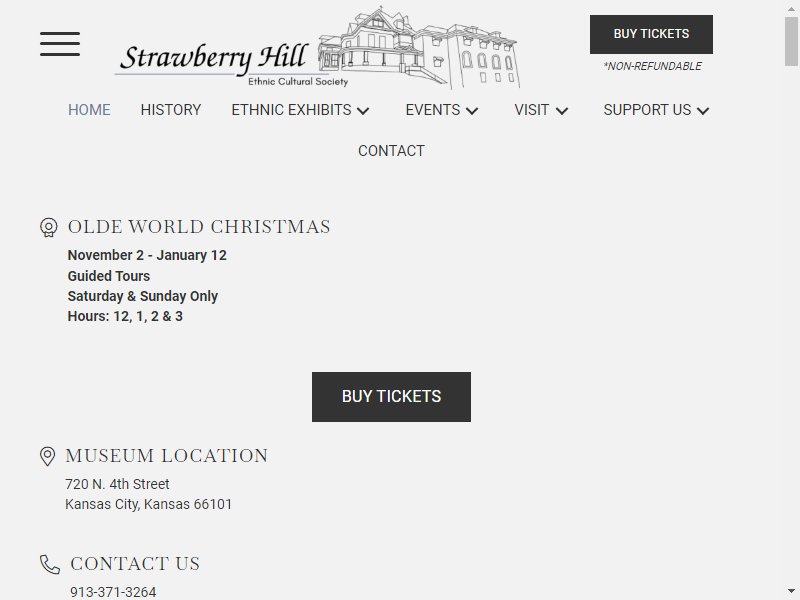Click the Museum Location heading
The image size is (800, 600).
tap(167, 456)
